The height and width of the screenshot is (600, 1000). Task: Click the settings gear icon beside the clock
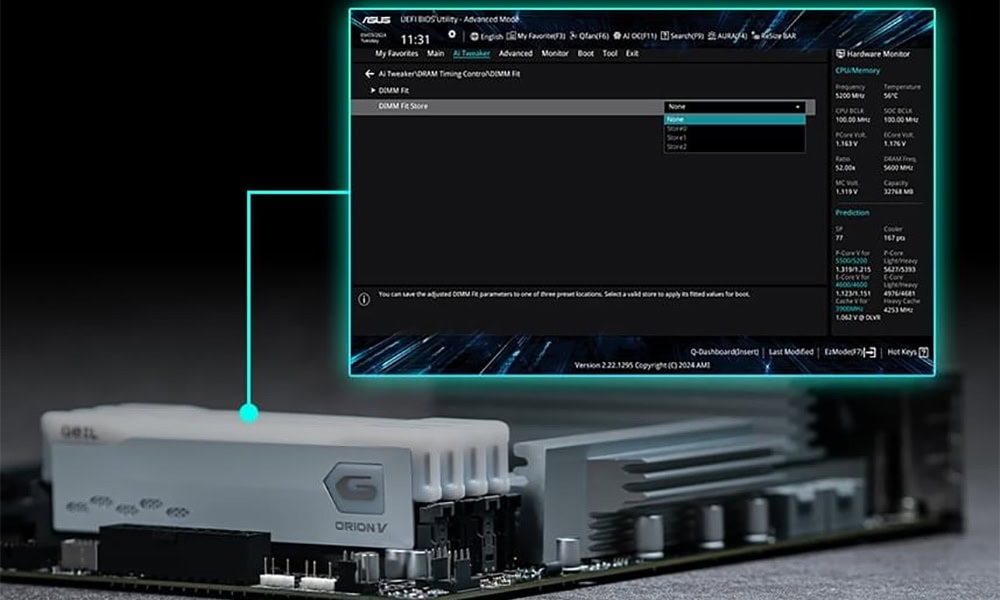pos(452,34)
